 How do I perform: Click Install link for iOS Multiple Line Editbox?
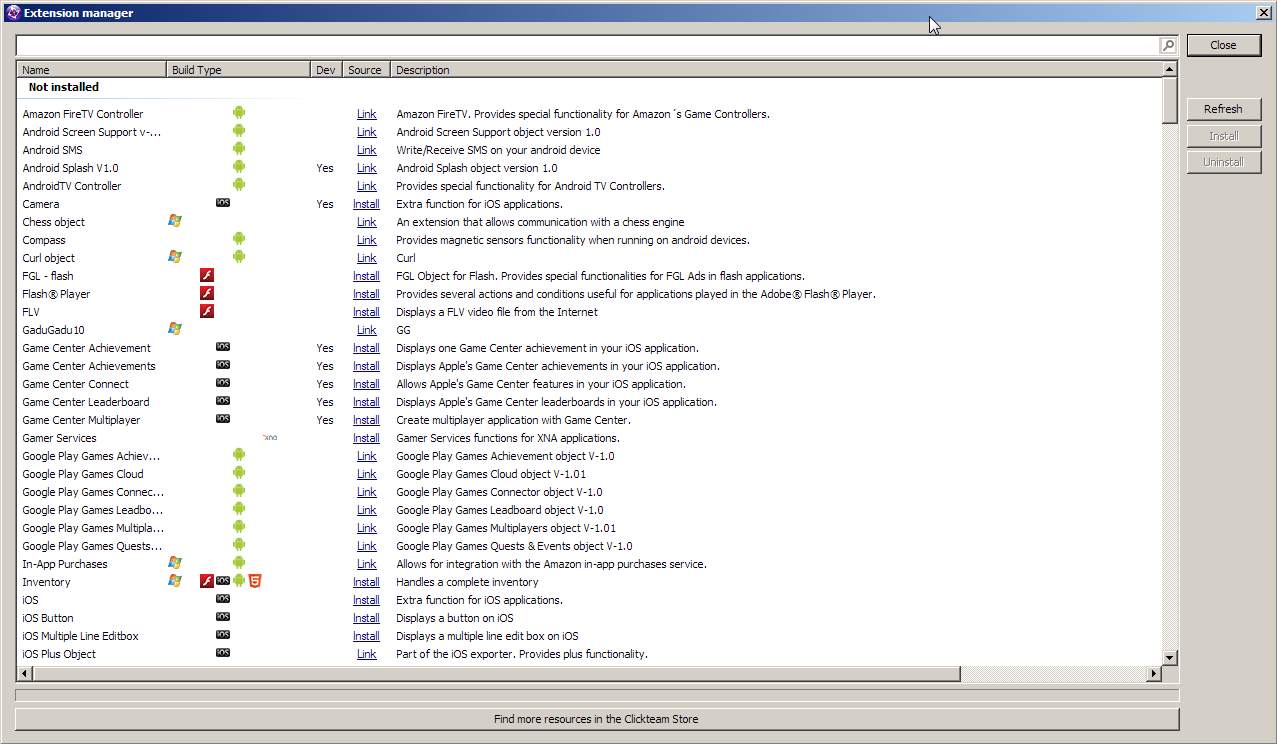click(x=366, y=636)
